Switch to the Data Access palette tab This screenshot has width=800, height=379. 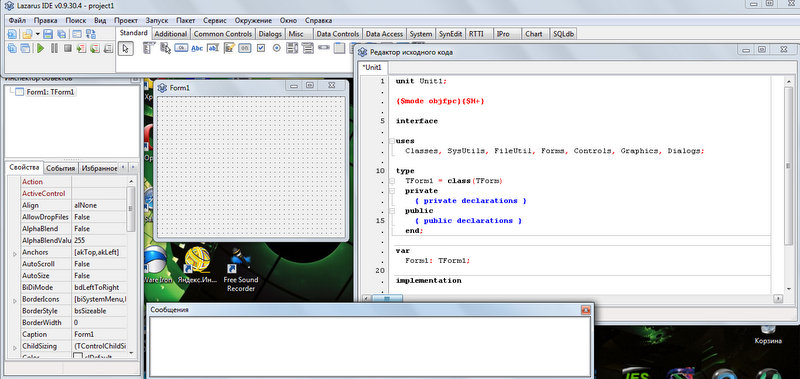tap(384, 34)
